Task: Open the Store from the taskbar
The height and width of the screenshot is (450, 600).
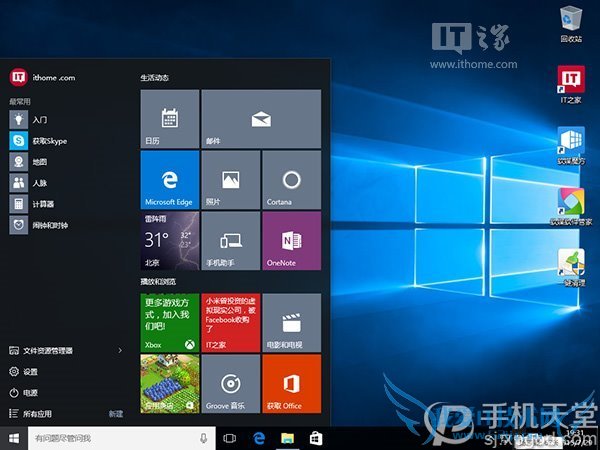Action: (x=316, y=438)
